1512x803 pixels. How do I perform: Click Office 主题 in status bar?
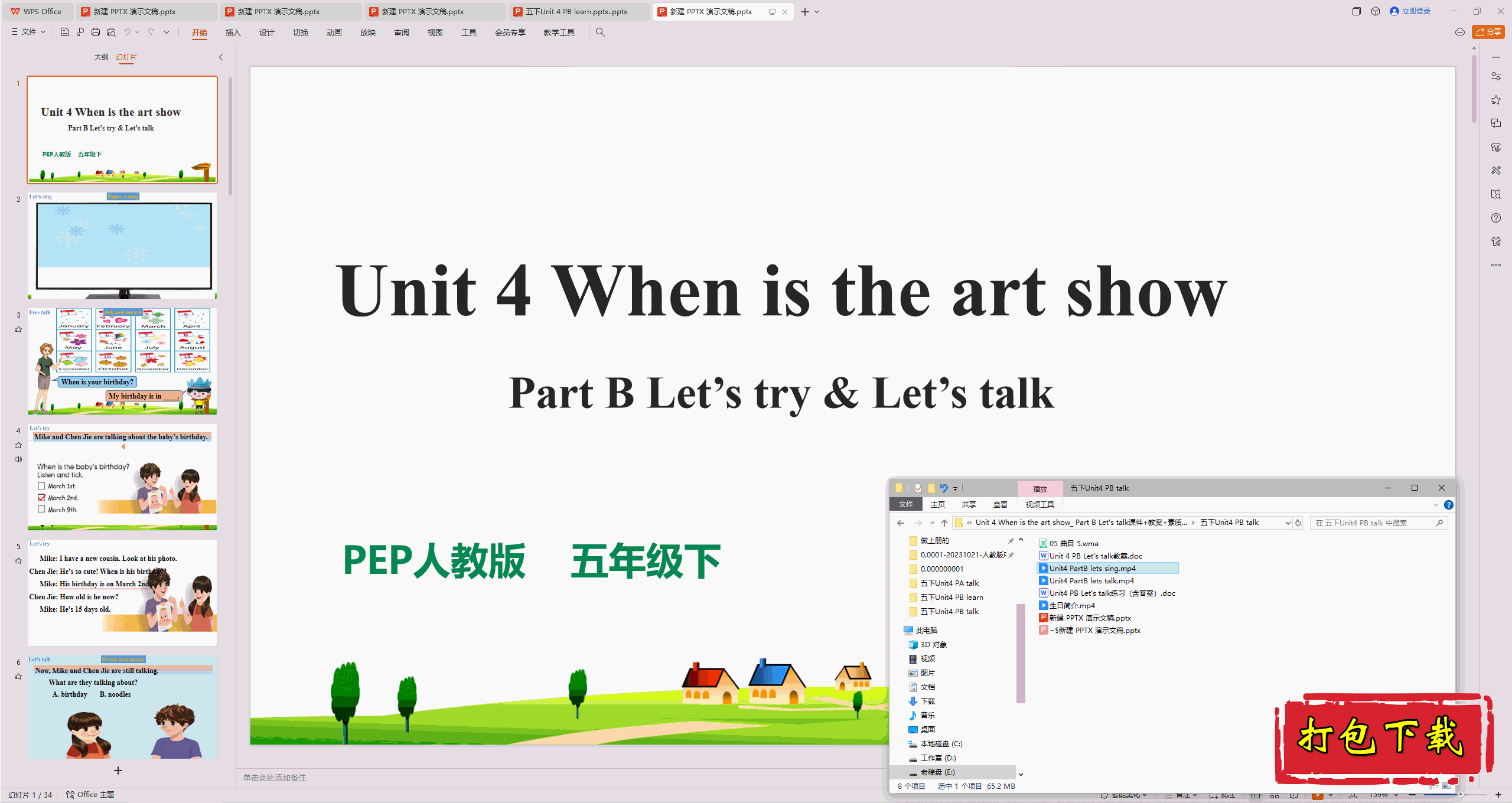pyautogui.click(x=90, y=795)
